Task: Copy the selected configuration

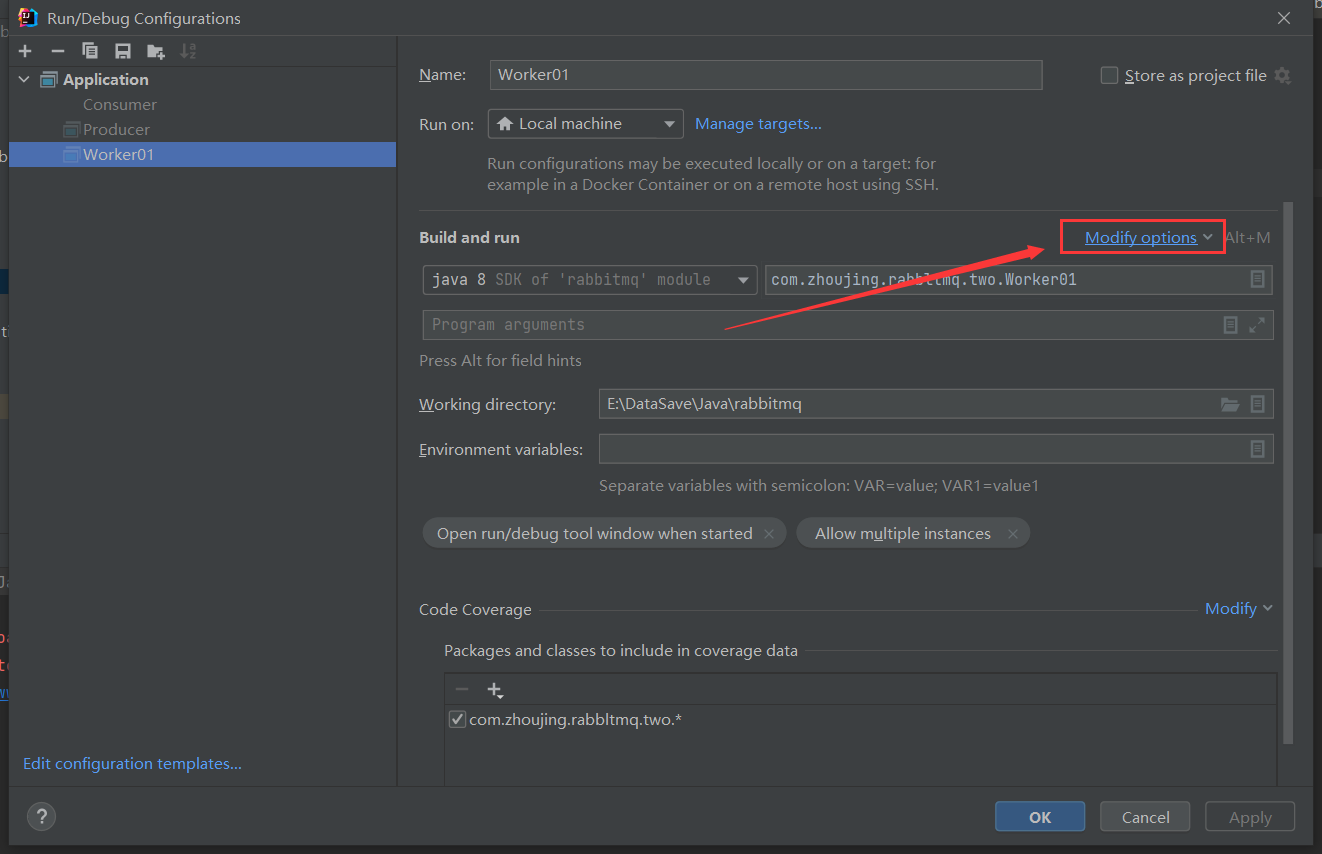Action: 90,51
